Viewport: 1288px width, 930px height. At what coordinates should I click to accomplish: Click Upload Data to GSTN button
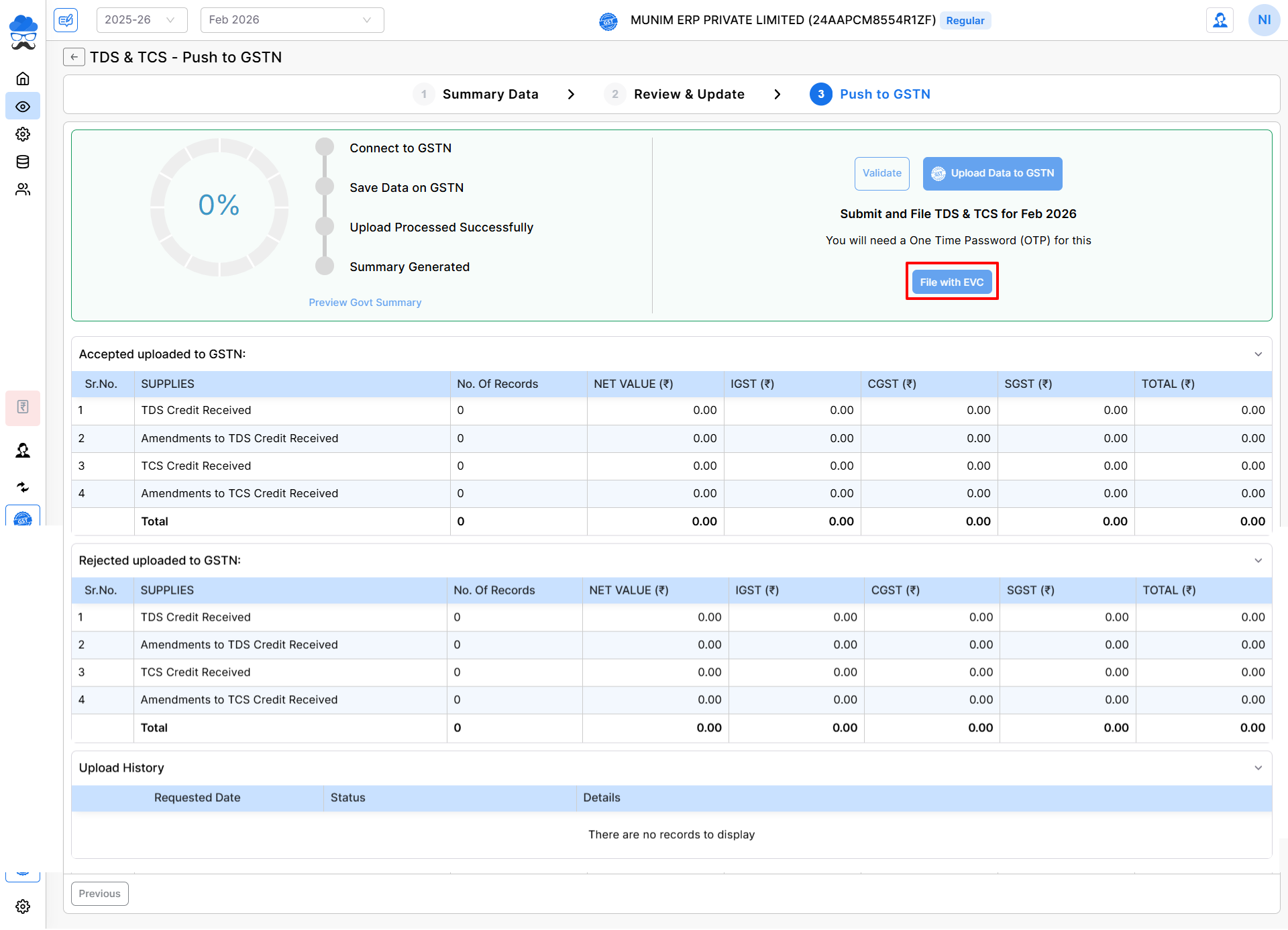pos(992,174)
